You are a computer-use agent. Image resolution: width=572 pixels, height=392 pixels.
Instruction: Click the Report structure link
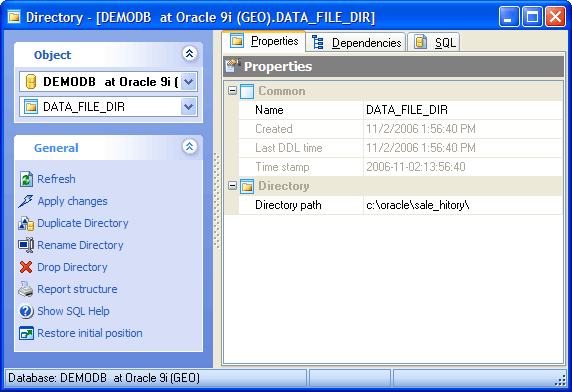click(x=77, y=289)
